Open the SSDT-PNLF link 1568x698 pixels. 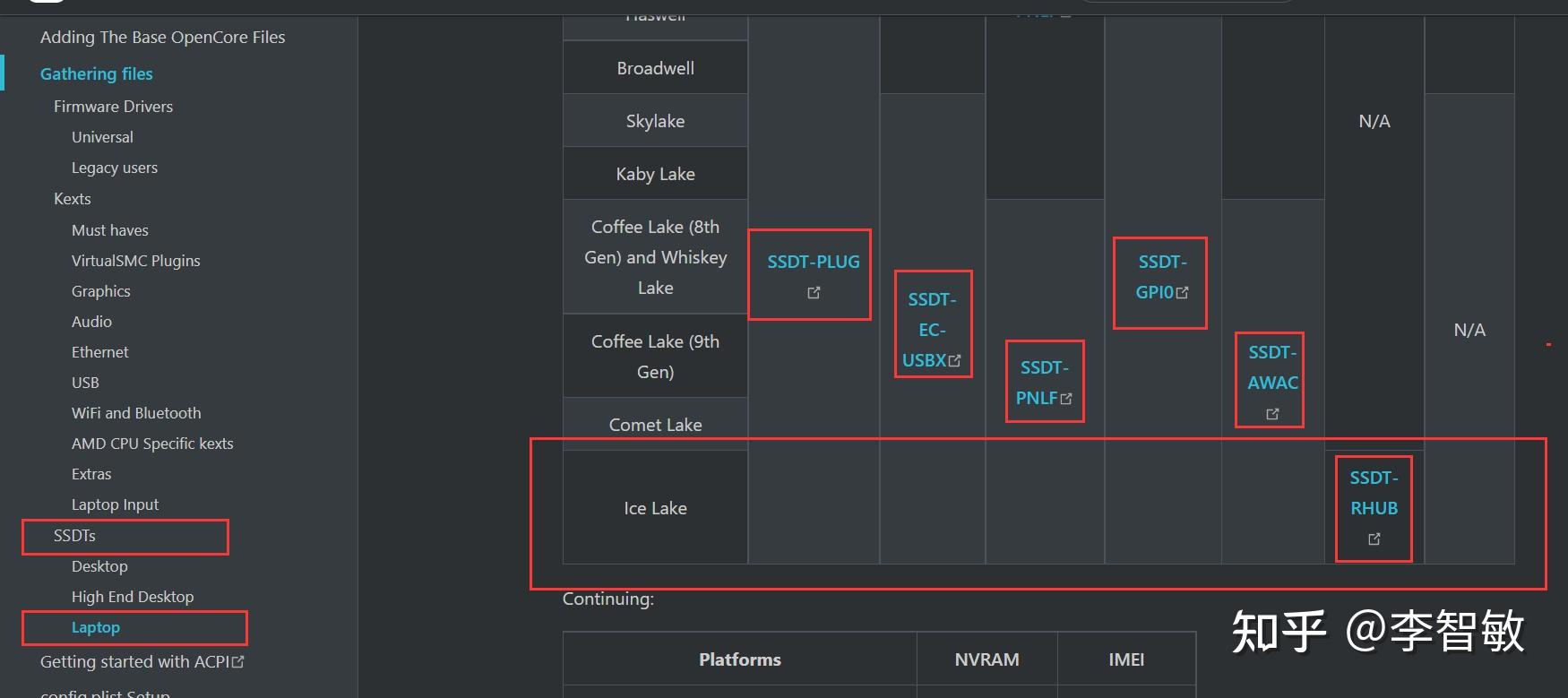pyautogui.click(x=1044, y=383)
